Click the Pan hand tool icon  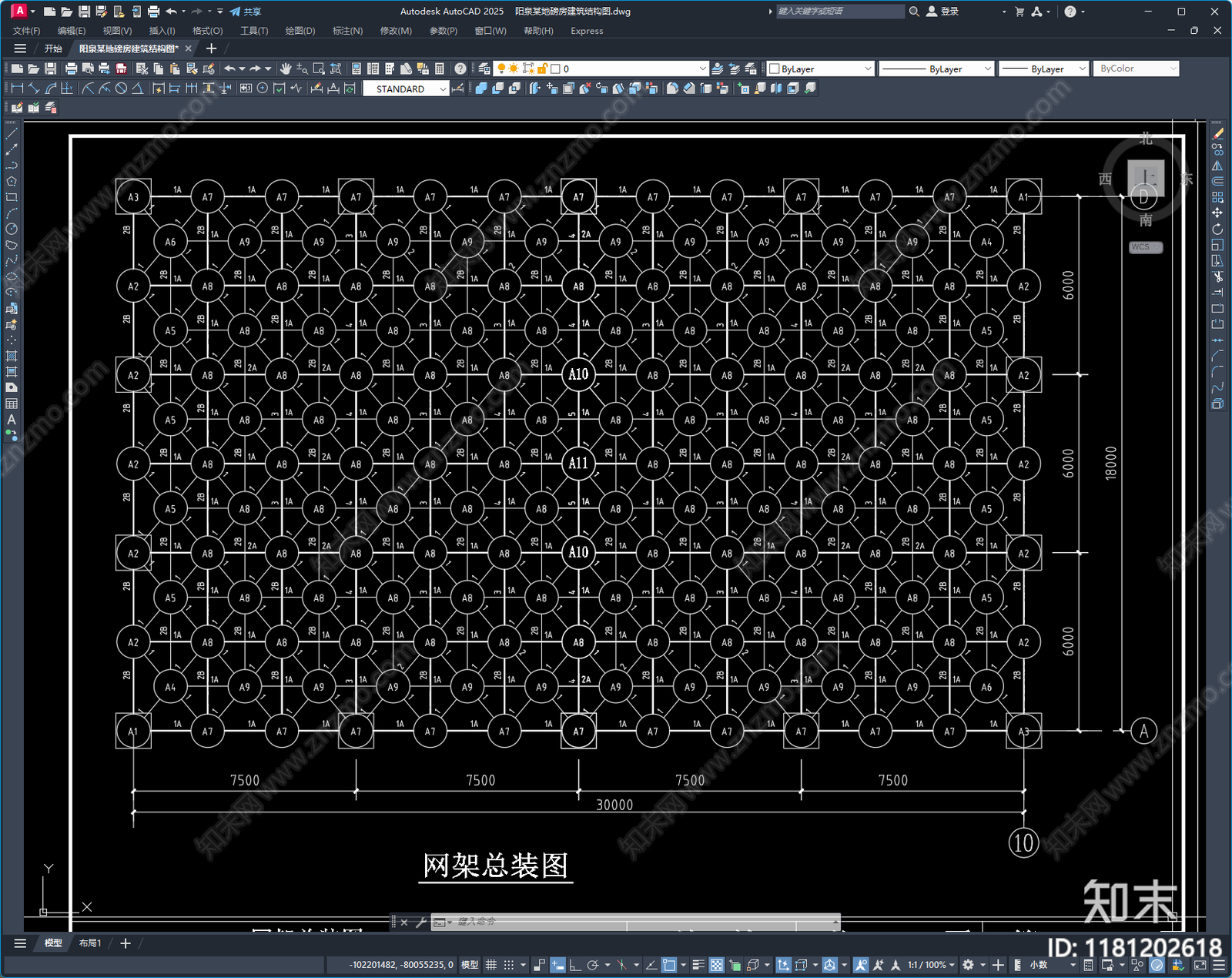coord(286,69)
